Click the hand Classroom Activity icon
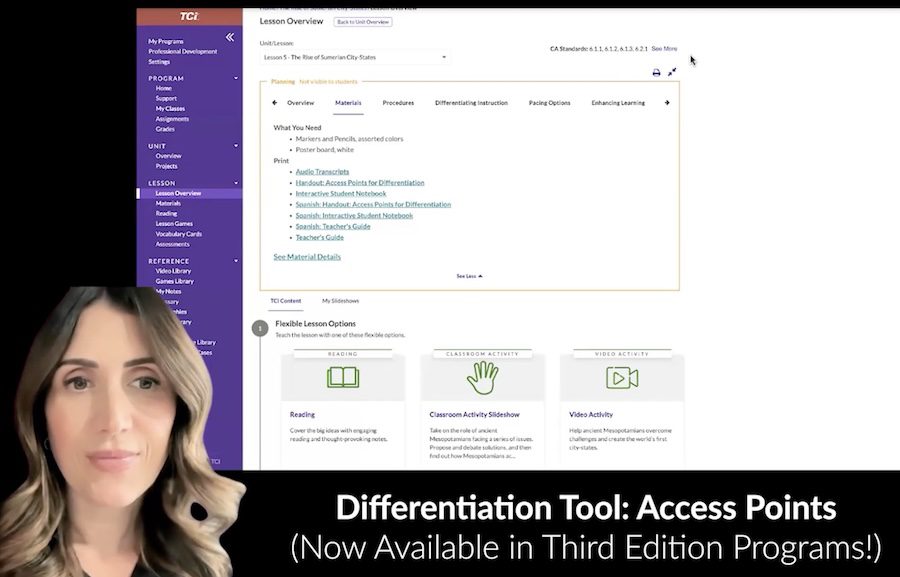 [x=482, y=377]
